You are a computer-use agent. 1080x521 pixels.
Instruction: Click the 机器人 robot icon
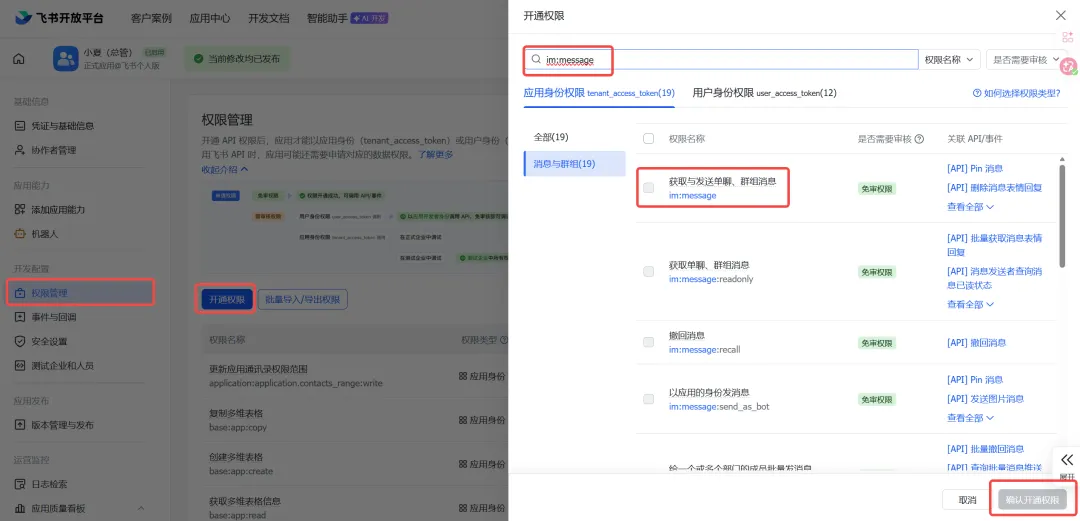[19, 234]
